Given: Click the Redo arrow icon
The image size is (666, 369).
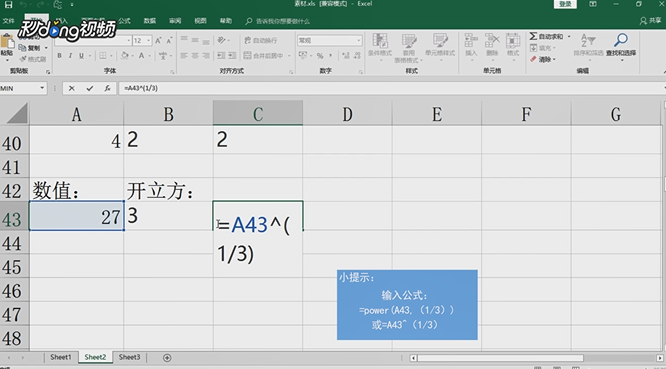Looking at the screenshot, I should [39, 5].
